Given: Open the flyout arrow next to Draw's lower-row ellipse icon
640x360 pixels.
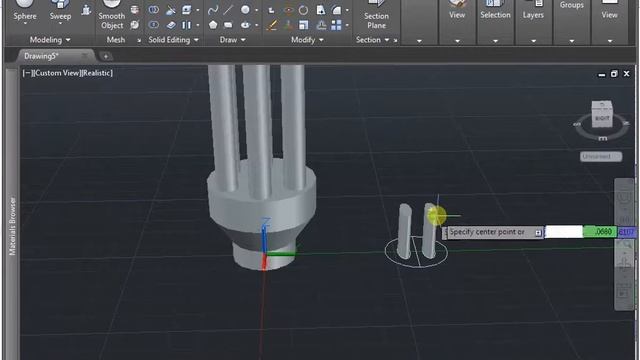Looking at the screenshot, I should click(256, 25).
